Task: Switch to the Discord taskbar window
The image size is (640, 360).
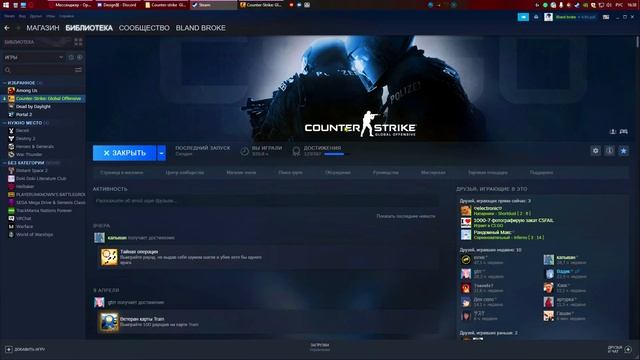Action: (118, 5)
